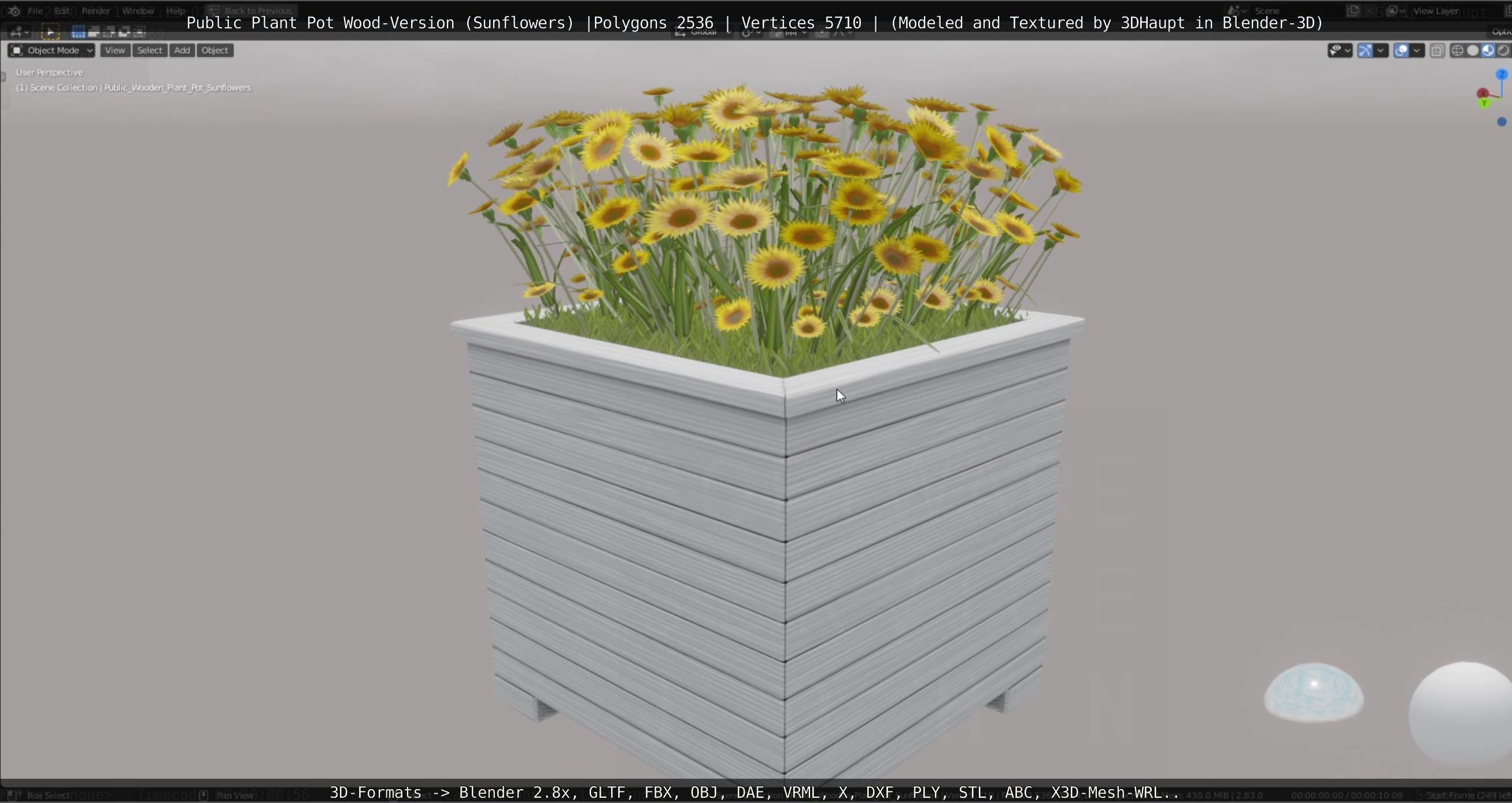
Task: Toggle the left toolbar region arrow
Action: coord(3,76)
